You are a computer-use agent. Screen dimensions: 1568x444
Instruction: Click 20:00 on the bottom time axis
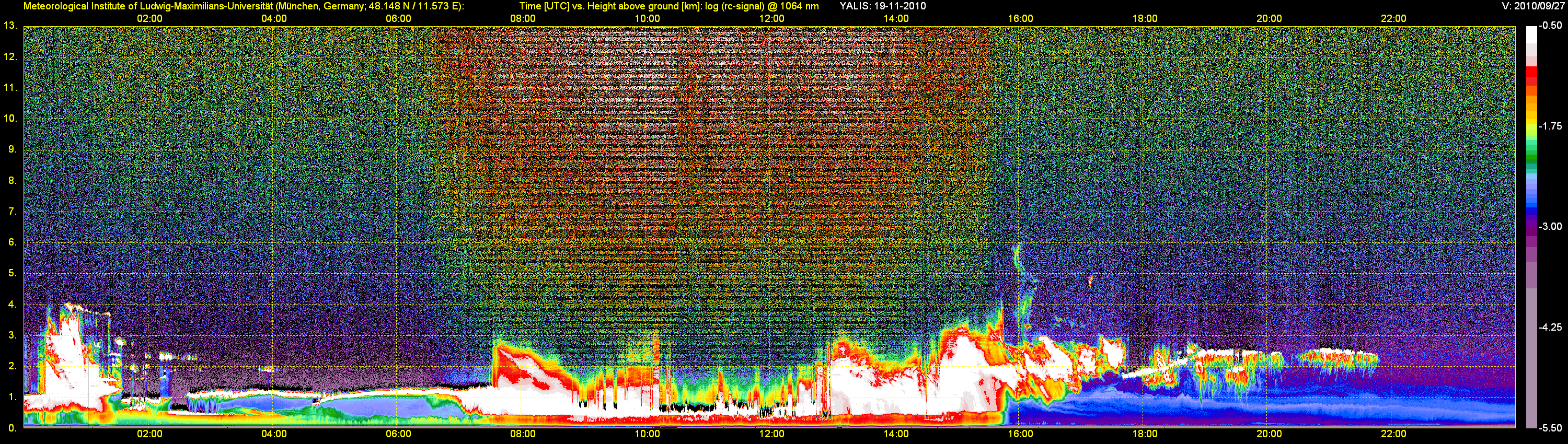[x=1269, y=434]
